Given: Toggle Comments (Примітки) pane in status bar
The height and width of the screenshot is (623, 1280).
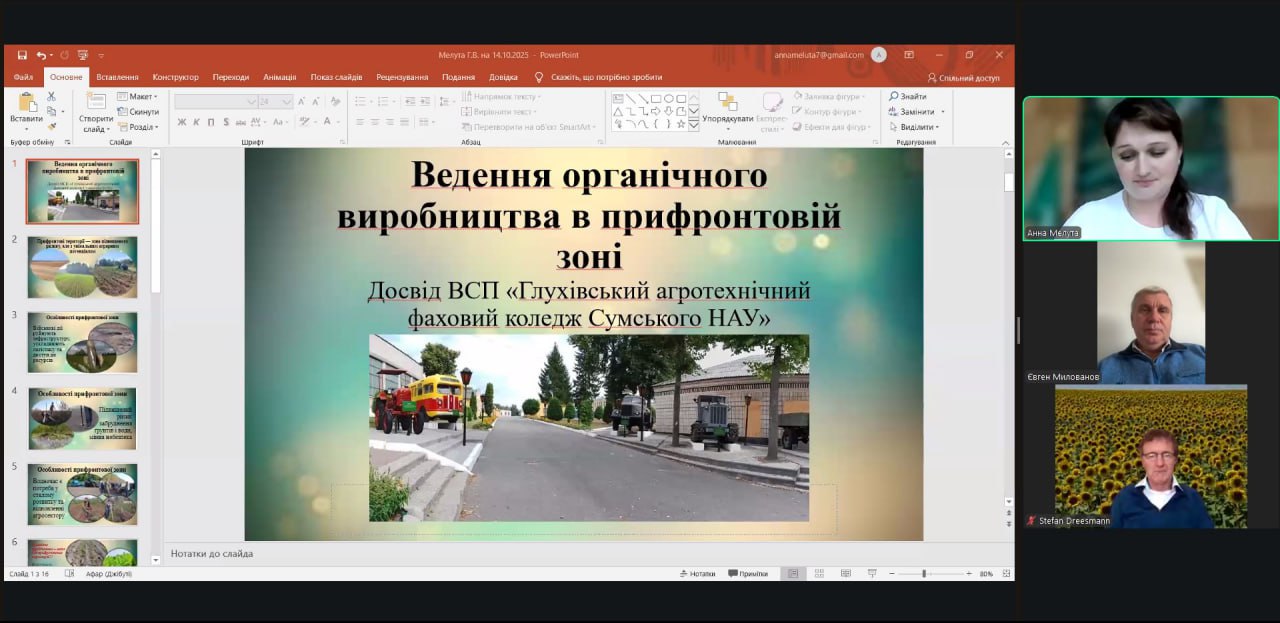Looking at the screenshot, I should pyautogui.click(x=748, y=574).
